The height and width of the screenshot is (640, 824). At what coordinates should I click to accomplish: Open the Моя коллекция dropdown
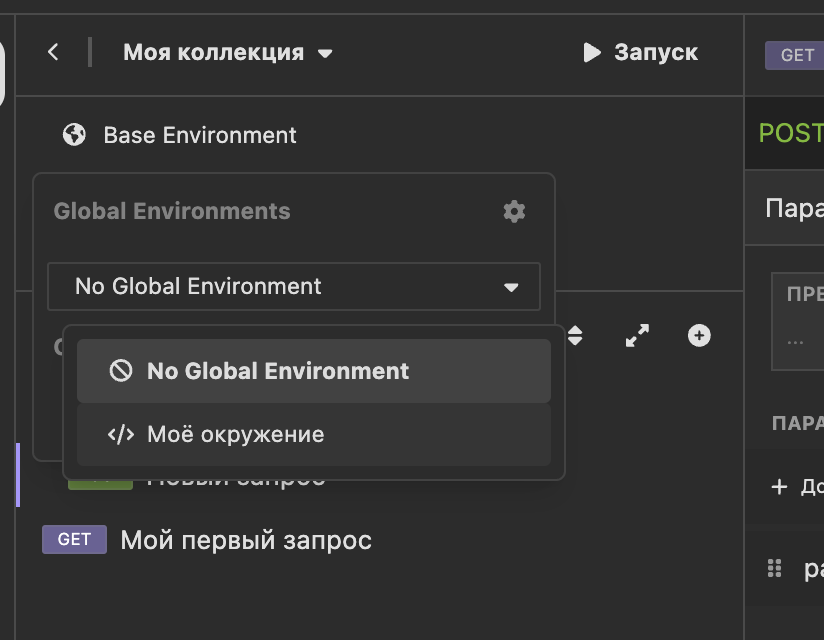pyautogui.click(x=326, y=54)
